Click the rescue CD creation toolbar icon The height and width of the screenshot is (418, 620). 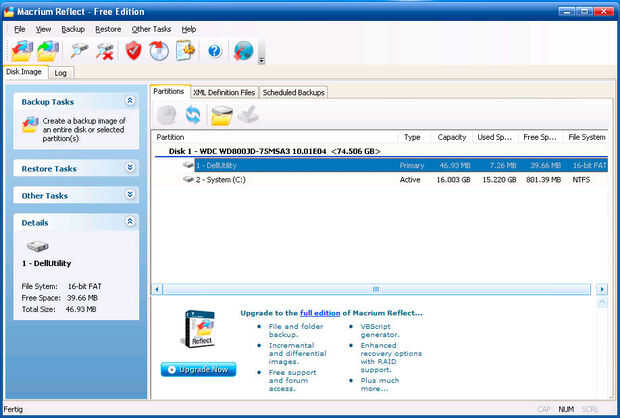159,51
